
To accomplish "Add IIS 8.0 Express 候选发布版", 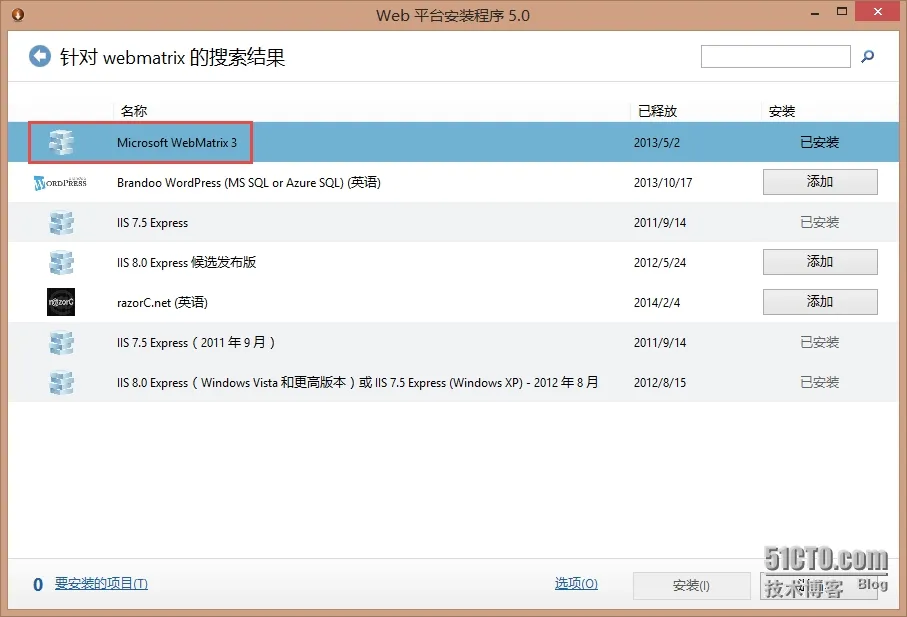I will [x=820, y=262].
